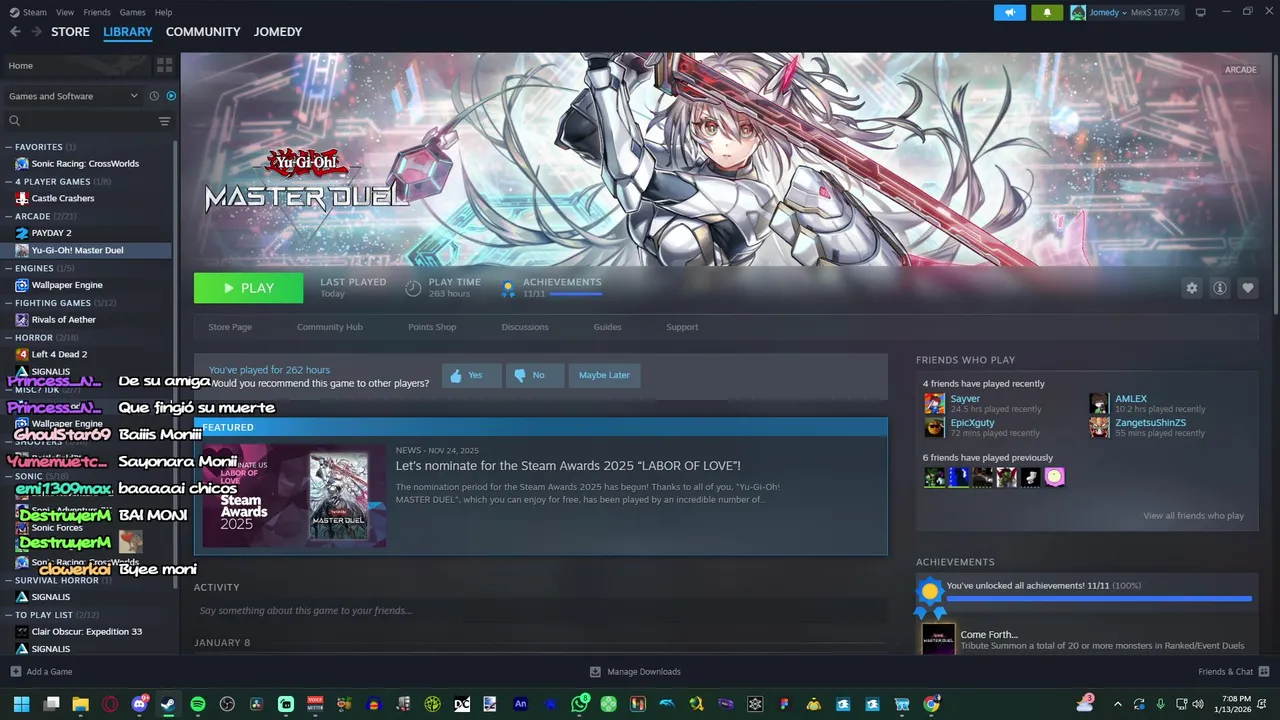
Task: Select Rivals of Aether in the library
Action: point(63,320)
